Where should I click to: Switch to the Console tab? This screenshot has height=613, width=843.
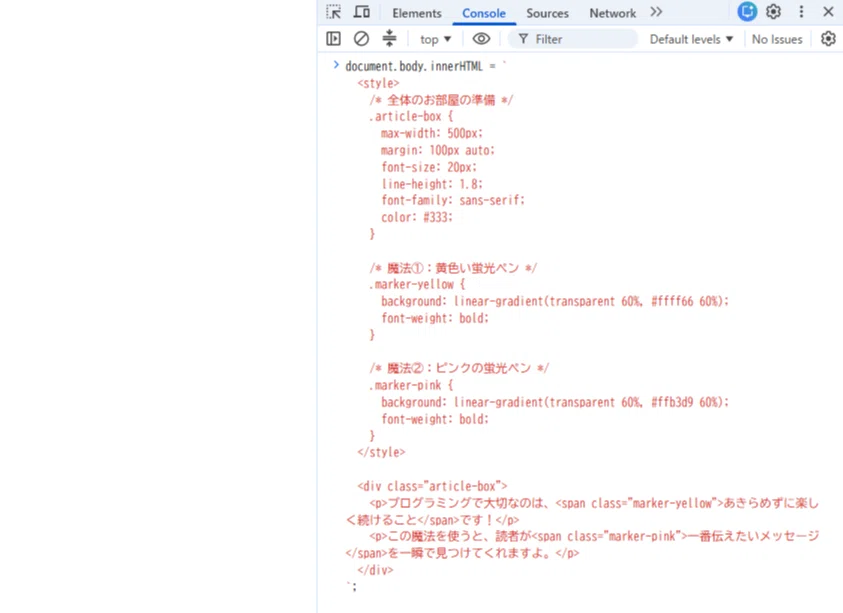(x=484, y=13)
